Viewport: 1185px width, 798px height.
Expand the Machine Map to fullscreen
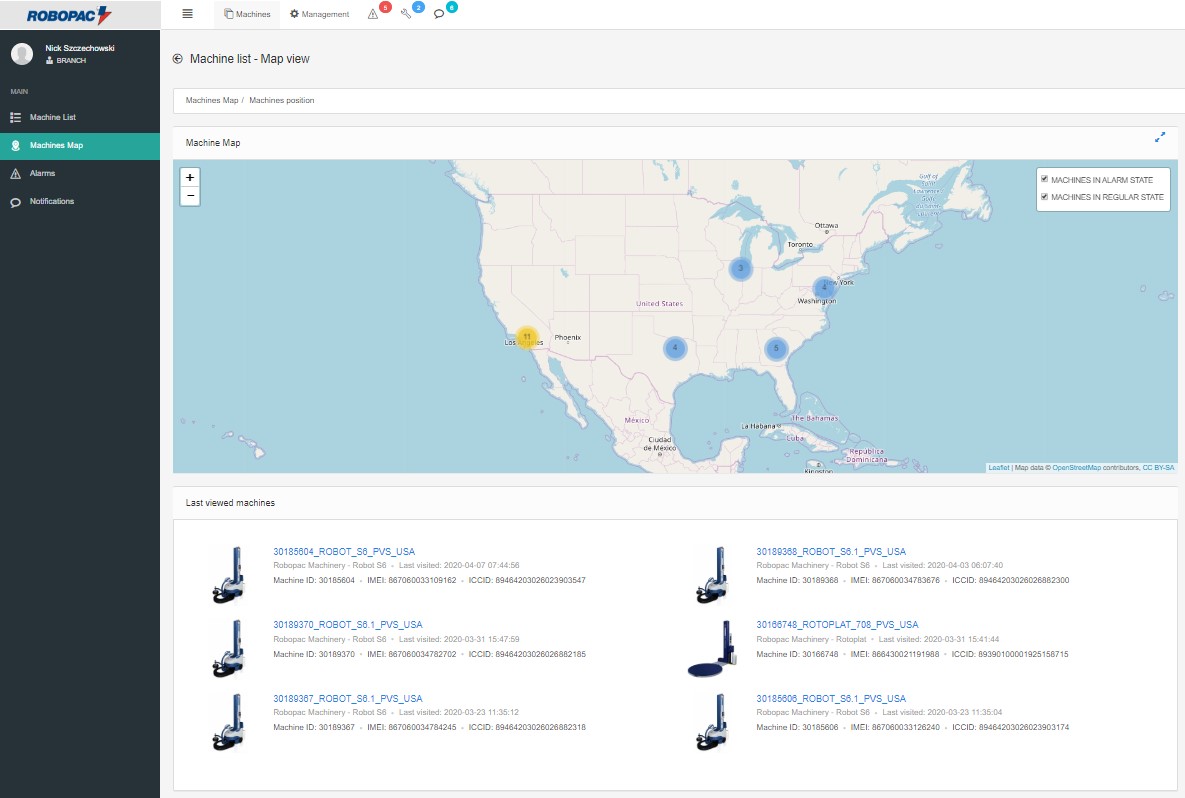(1160, 137)
